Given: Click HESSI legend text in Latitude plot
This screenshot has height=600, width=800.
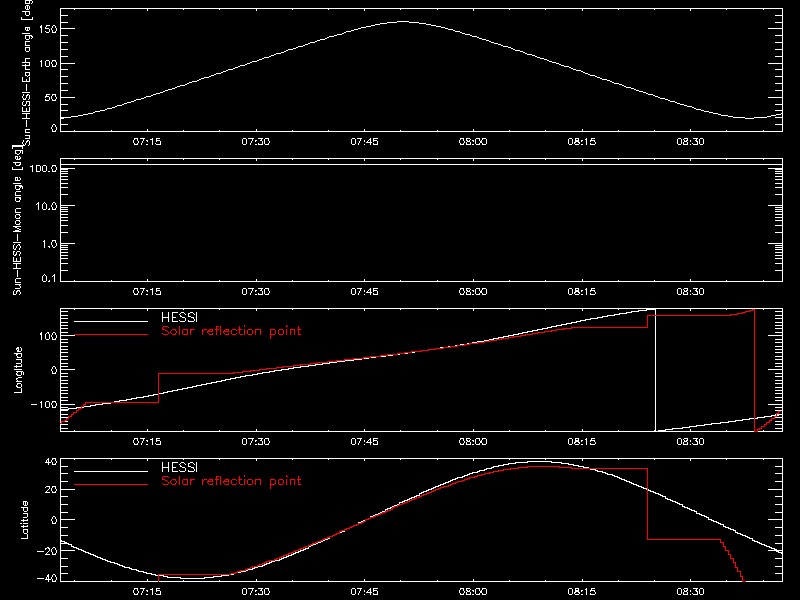Looking at the screenshot, I should (179, 467).
